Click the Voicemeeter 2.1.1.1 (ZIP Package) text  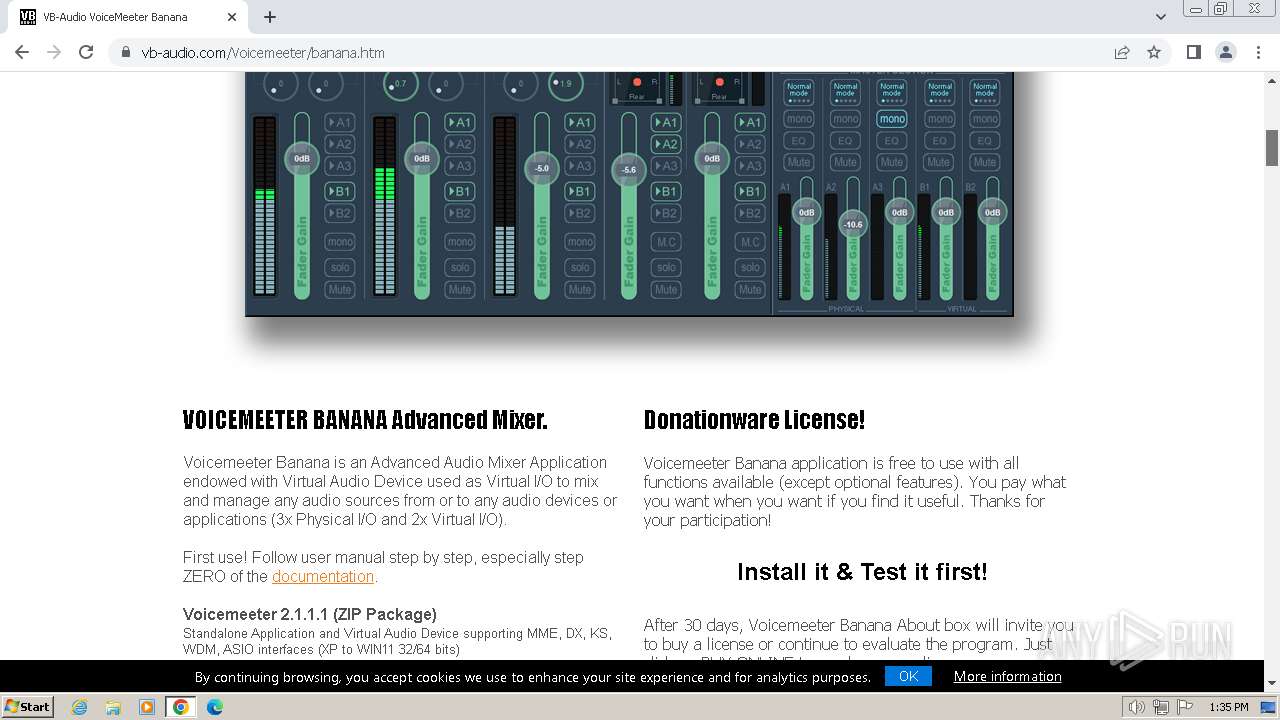coord(310,614)
